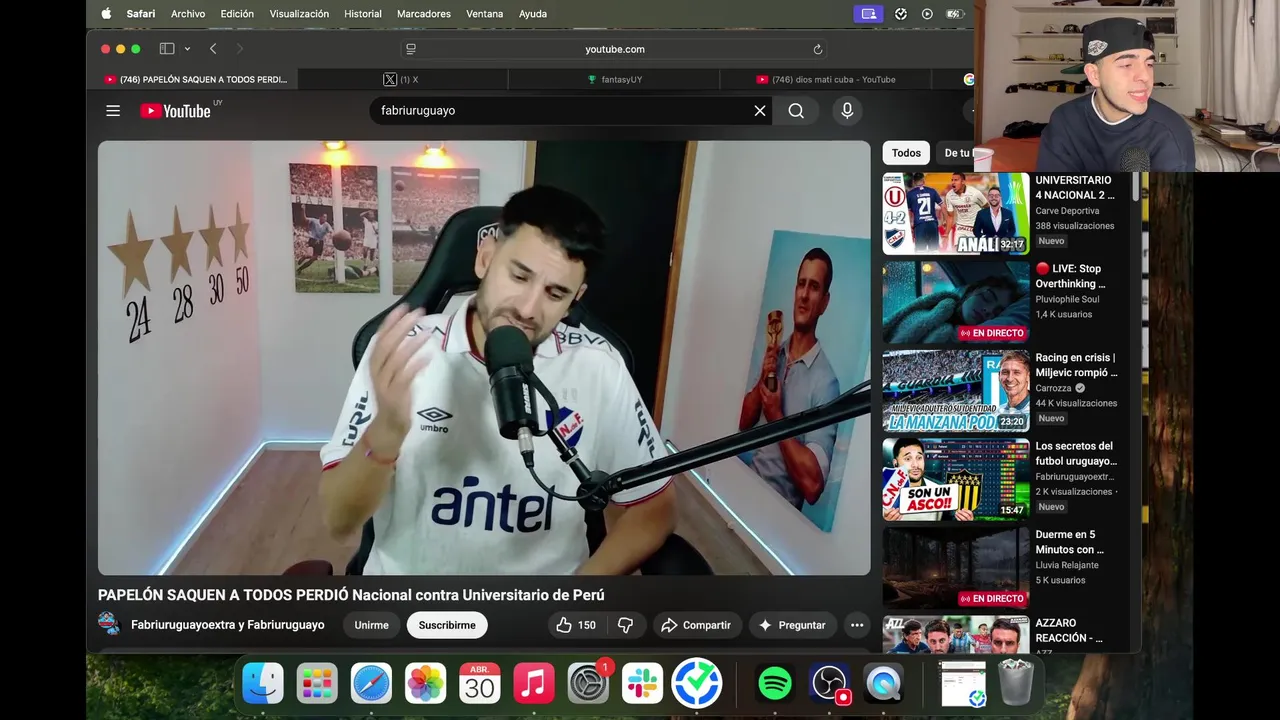Open Music app from the Dock
This screenshot has width=1280, height=720.
point(534,684)
